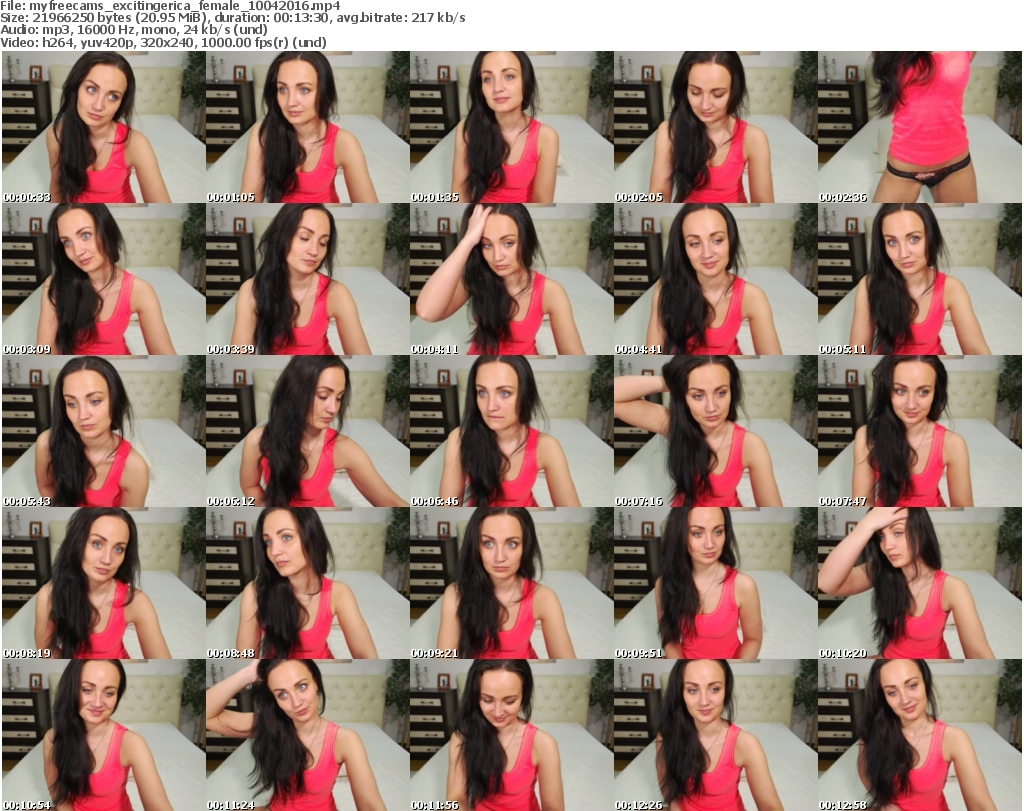Open the frame at 00:03:09
1024x811 pixels.
pyautogui.click(x=103, y=279)
